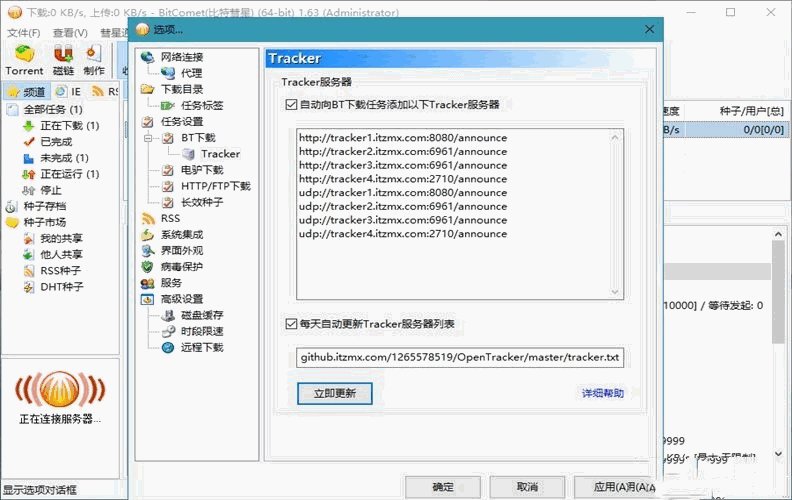The height and width of the screenshot is (500, 792).
Task: Click the 电驴下载 icon
Action: click(168, 170)
